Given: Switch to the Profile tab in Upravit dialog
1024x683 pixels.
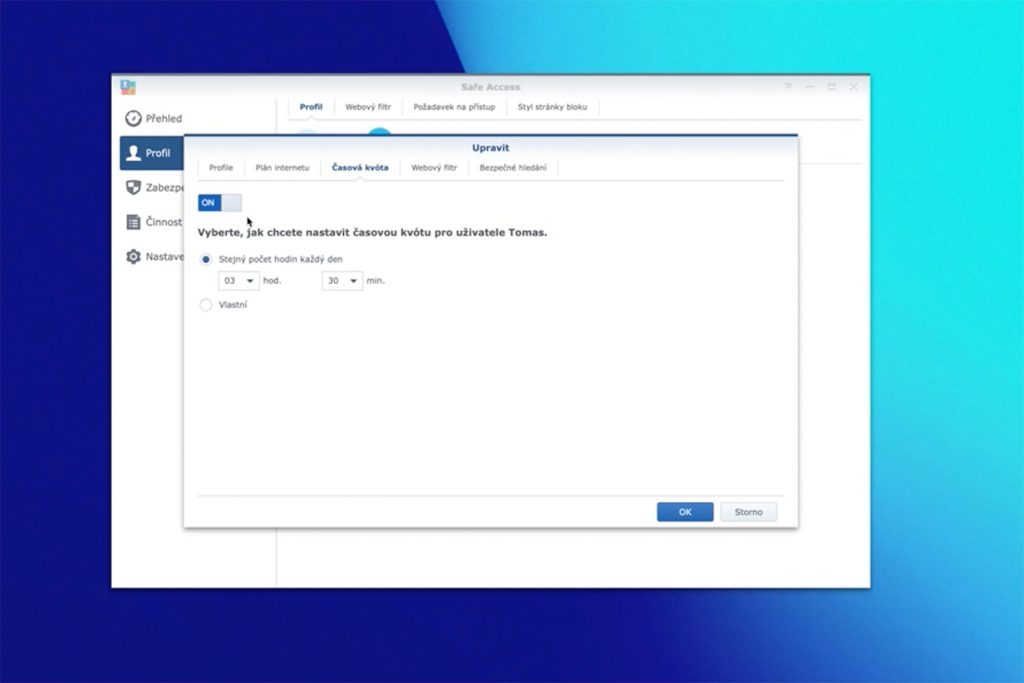Looking at the screenshot, I should click(x=221, y=168).
